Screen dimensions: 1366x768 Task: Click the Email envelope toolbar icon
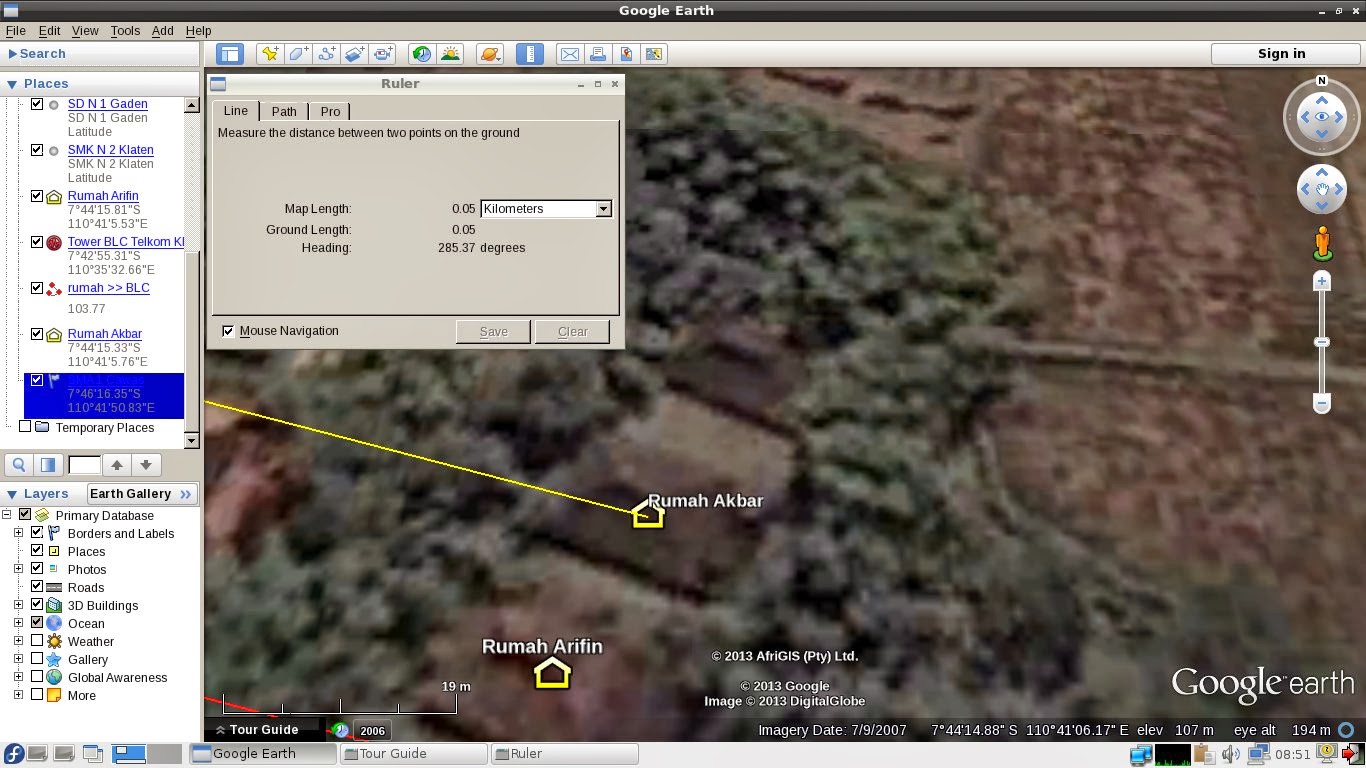[x=569, y=54]
